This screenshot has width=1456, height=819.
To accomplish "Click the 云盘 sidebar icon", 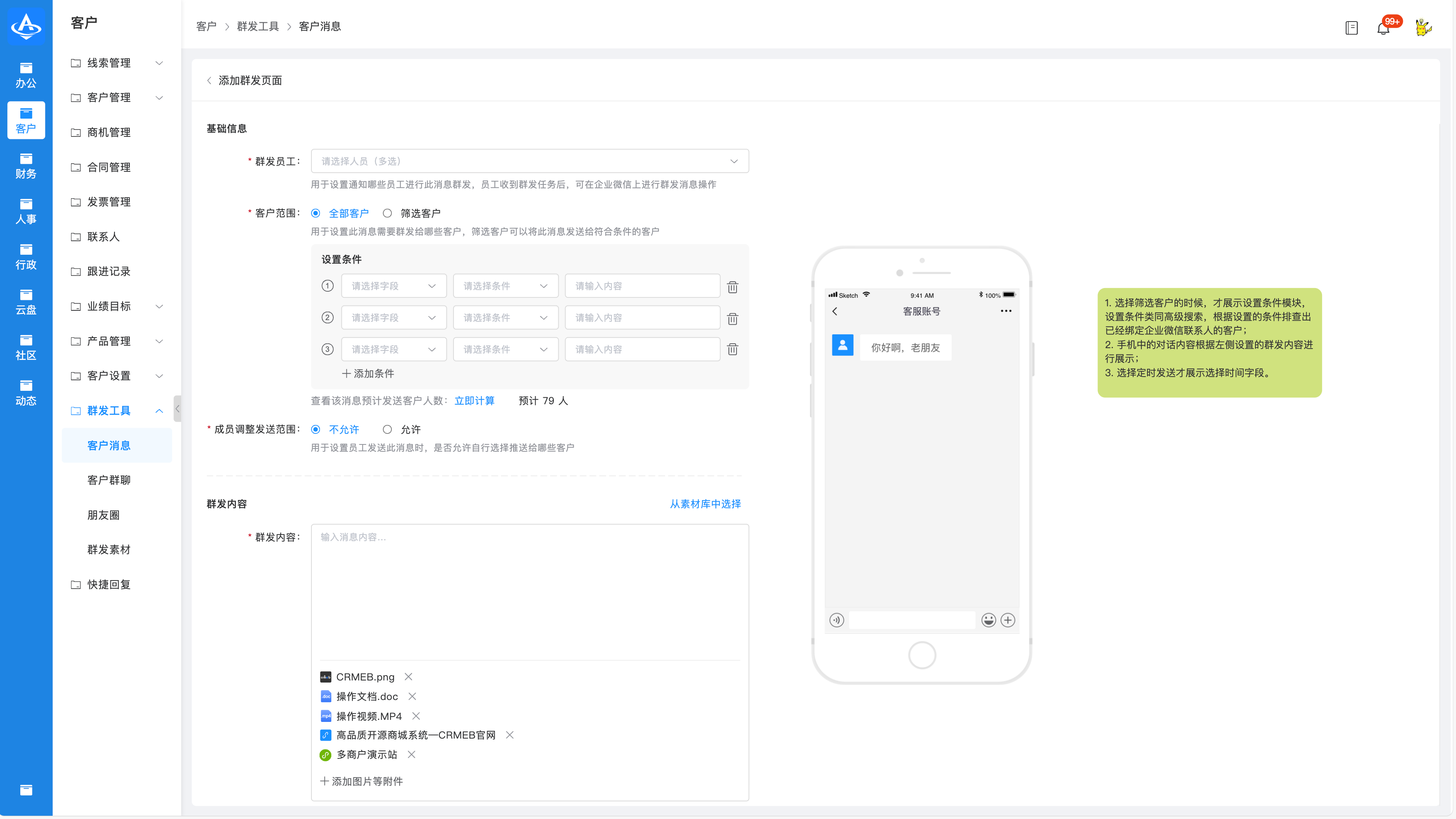I will click(26, 302).
